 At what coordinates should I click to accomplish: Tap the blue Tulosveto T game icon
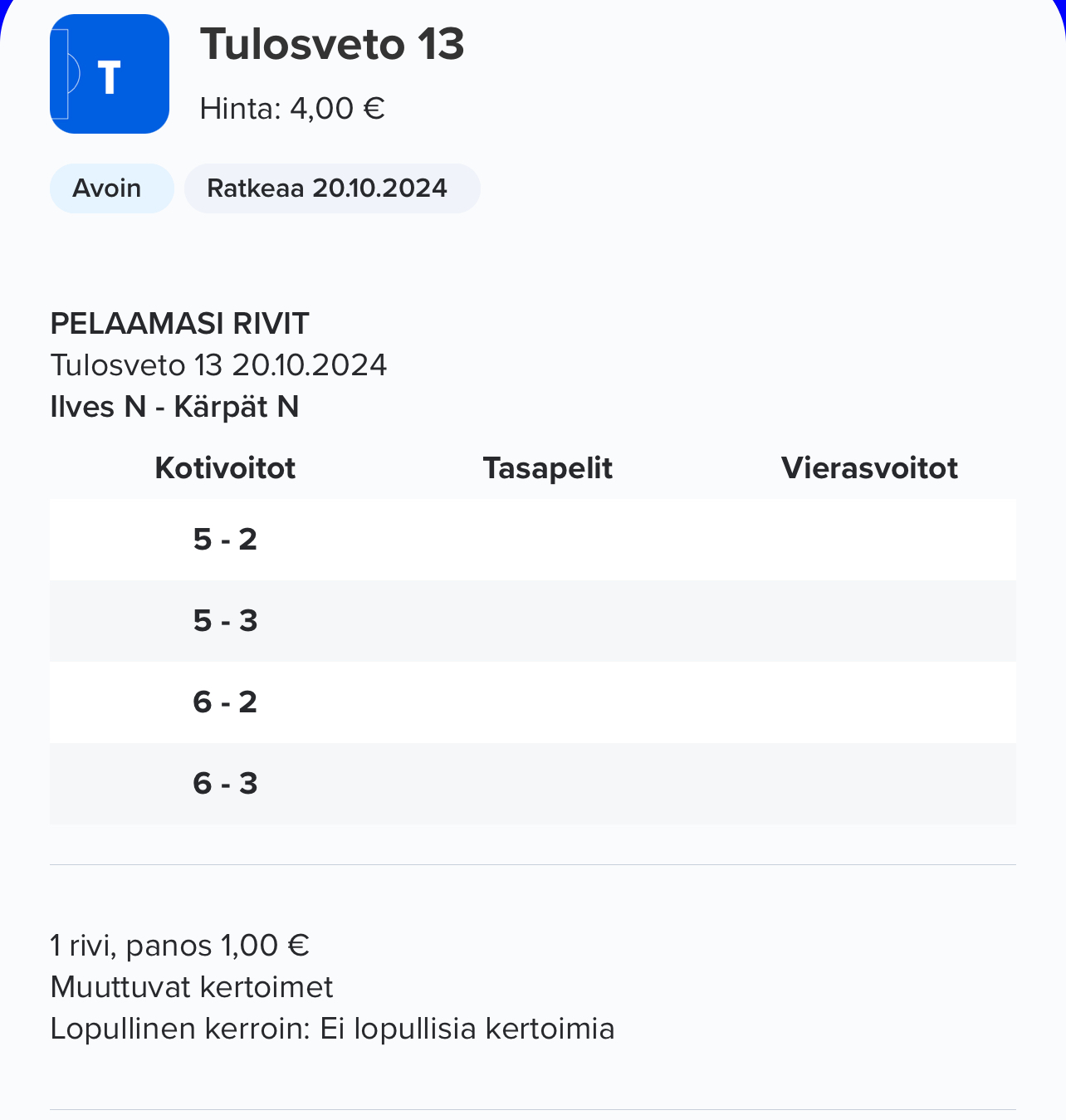click(x=110, y=74)
